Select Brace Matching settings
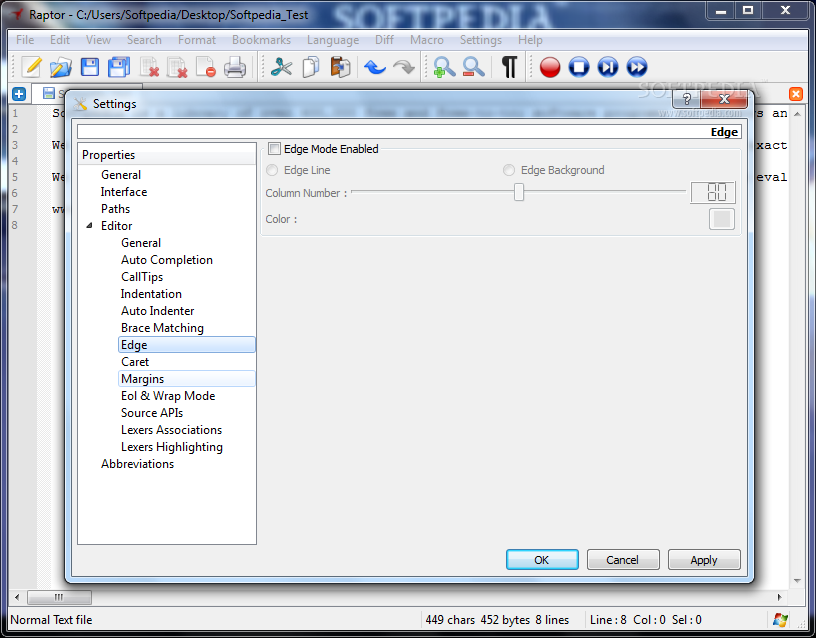 (162, 328)
